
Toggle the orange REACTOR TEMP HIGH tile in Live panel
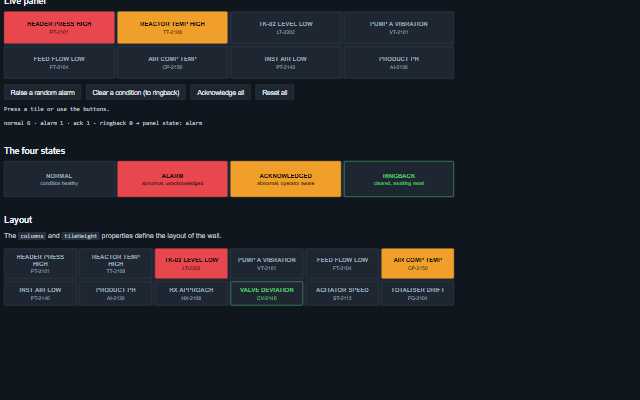[172, 27]
